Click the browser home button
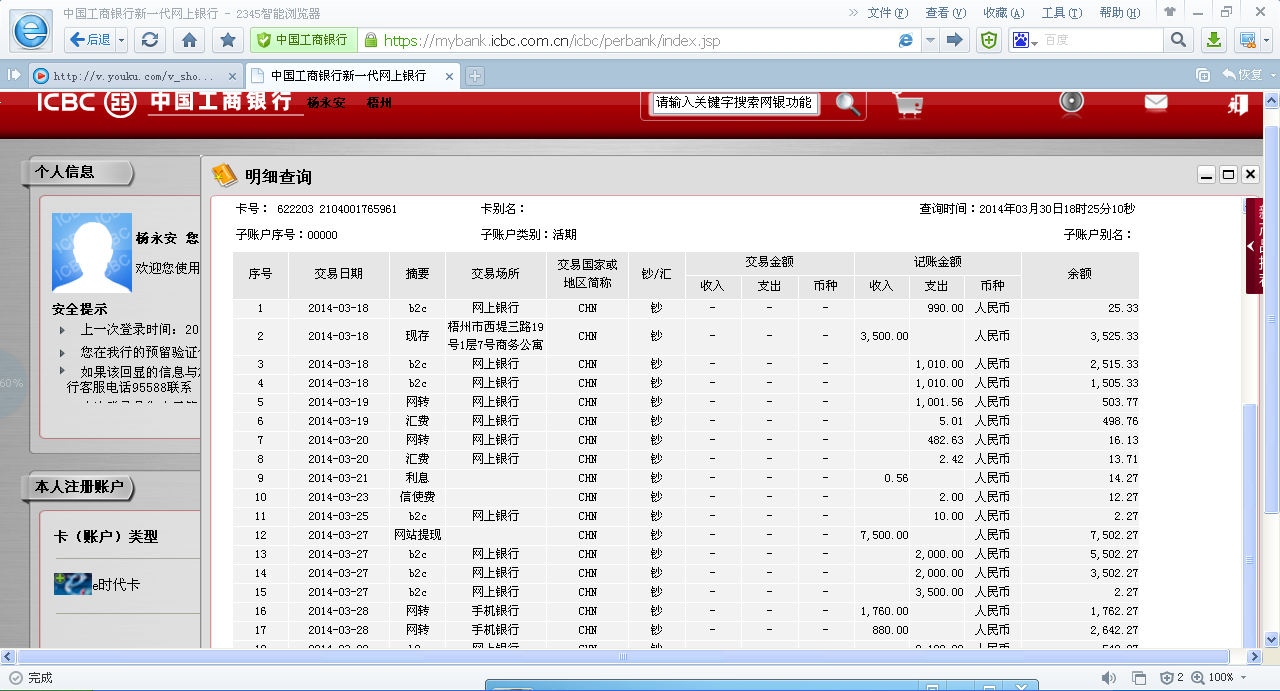This screenshot has height=691, width=1280. pyautogui.click(x=189, y=40)
